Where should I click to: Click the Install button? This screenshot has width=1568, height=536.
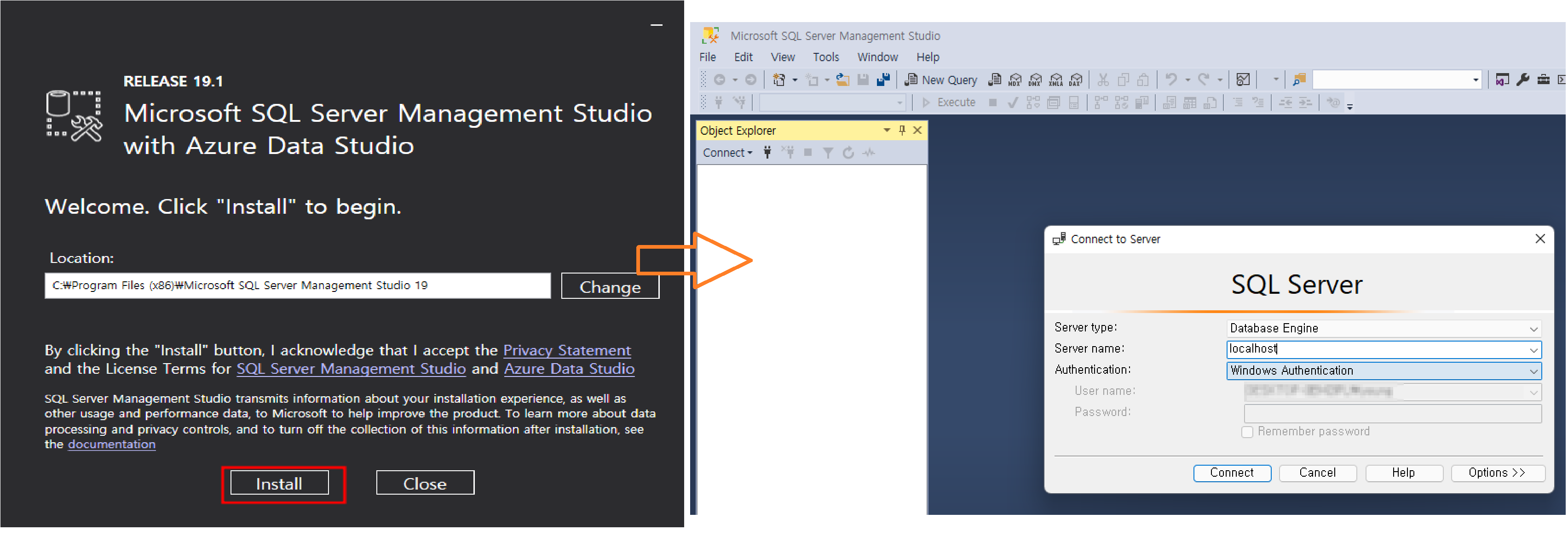pos(279,484)
